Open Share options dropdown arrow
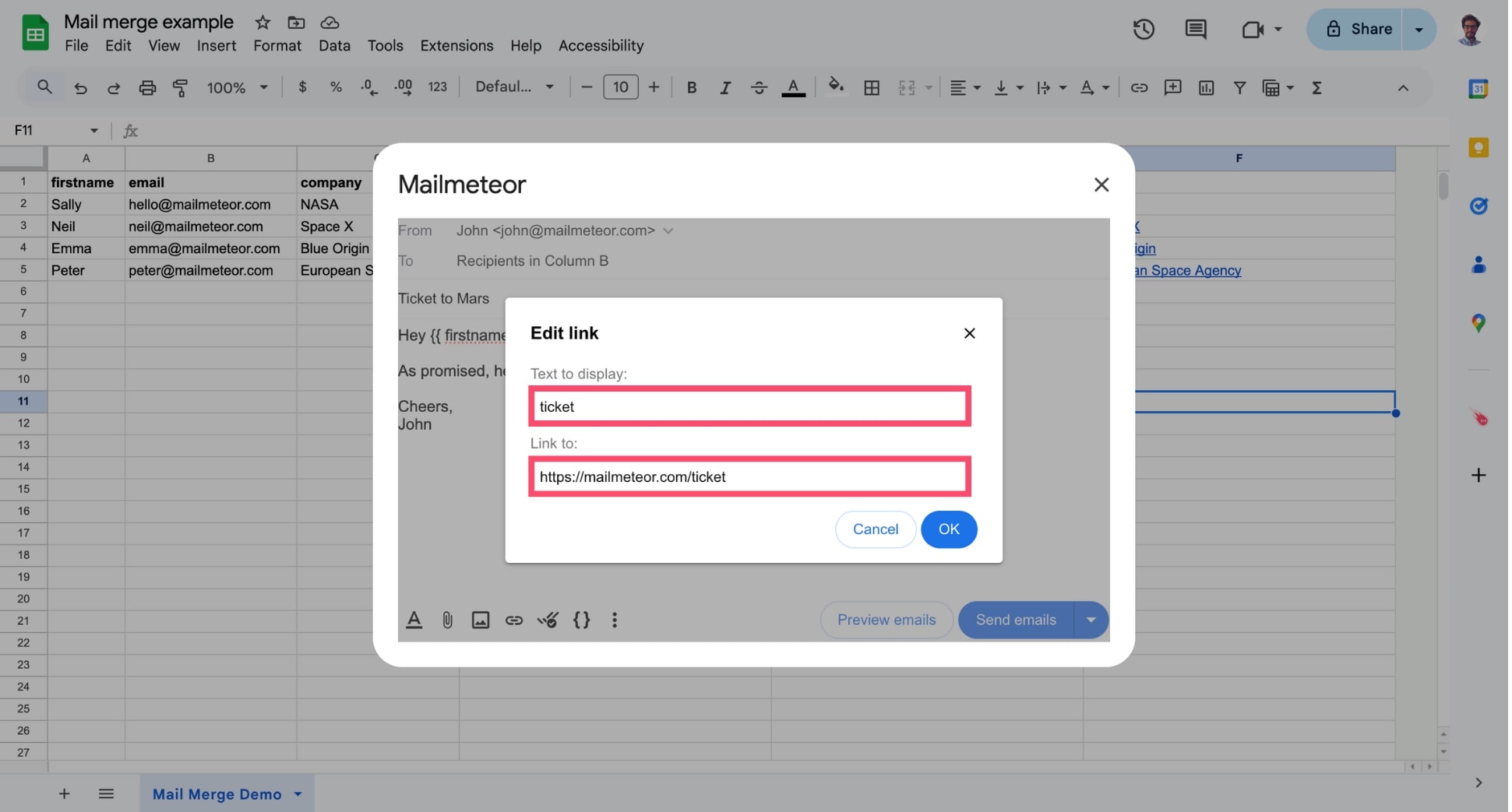Image resolution: width=1512 pixels, height=812 pixels. [x=1419, y=30]
